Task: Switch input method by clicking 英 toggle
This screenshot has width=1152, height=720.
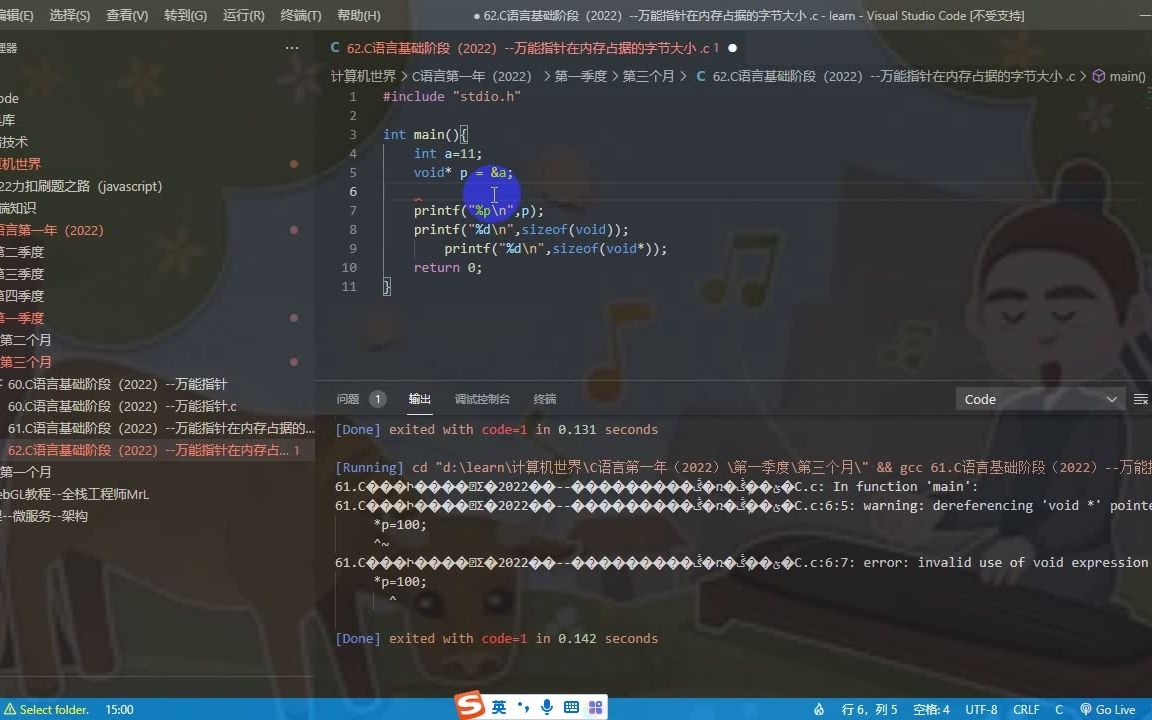Action: (x=497, y=708)
